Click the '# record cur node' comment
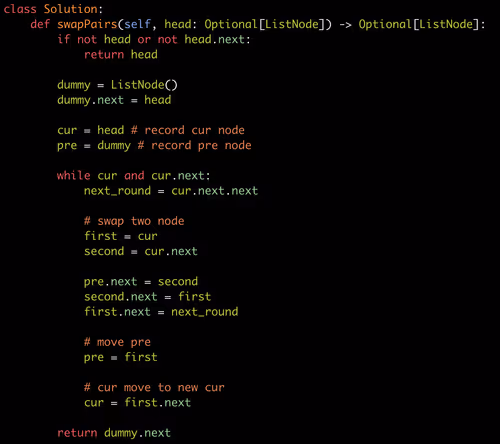 tap(188, 130)
